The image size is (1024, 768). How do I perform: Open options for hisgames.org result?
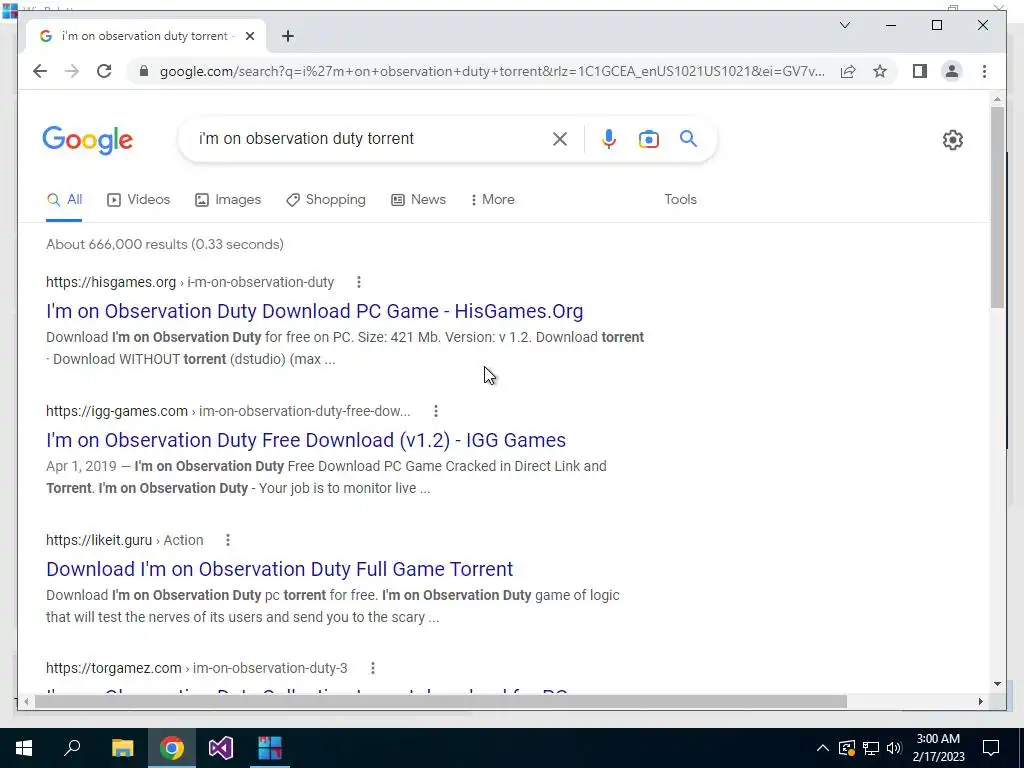[x=359, y=282]
